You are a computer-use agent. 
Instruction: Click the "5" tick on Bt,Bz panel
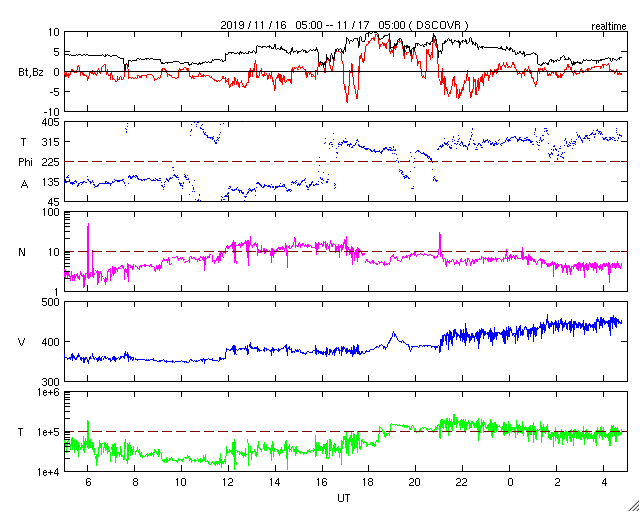click(57, 52)
